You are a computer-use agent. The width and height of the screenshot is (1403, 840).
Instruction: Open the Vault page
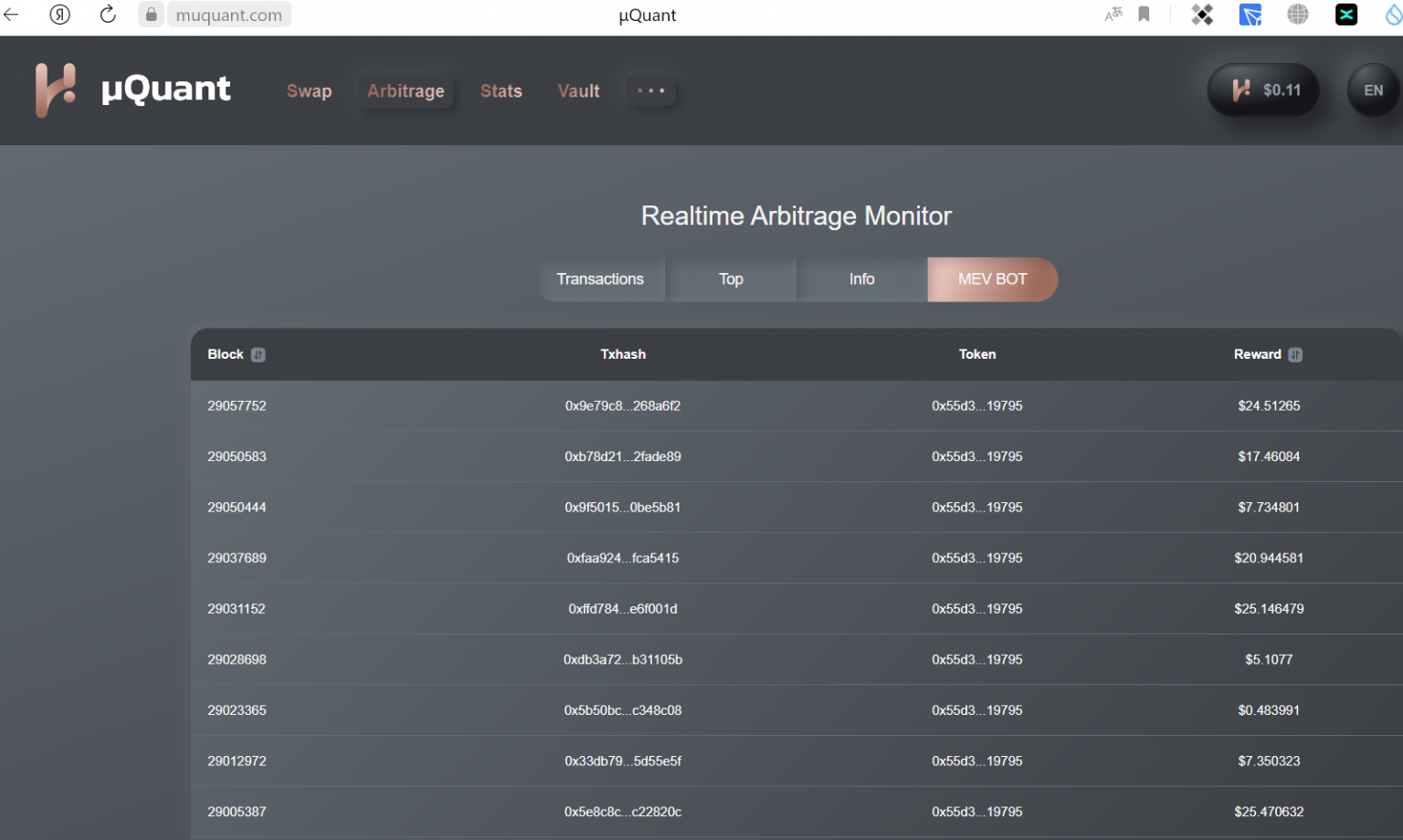tap(579, 90)
